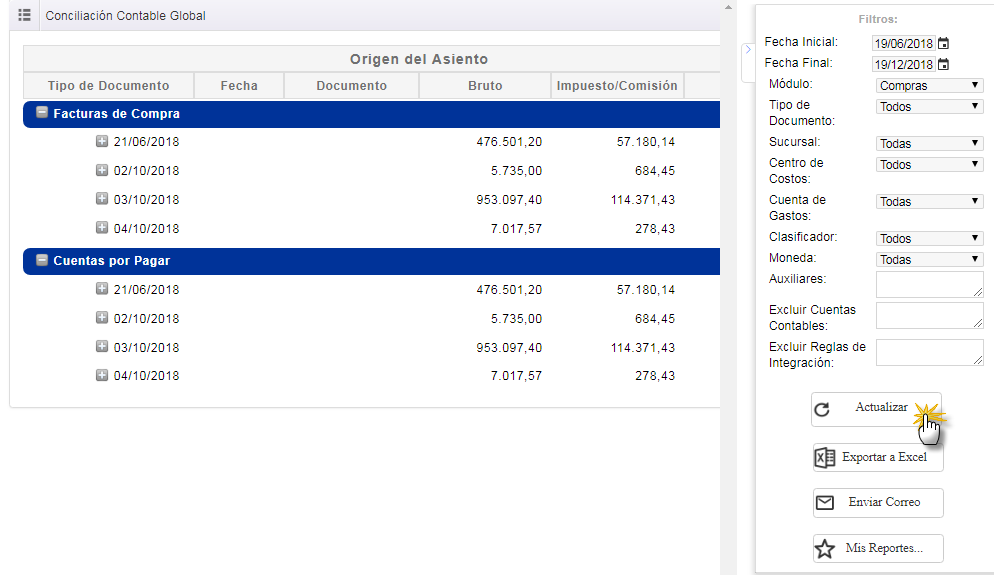
Task: Open the Tipo de Documento dropdown
Action: tap(929, 106)
